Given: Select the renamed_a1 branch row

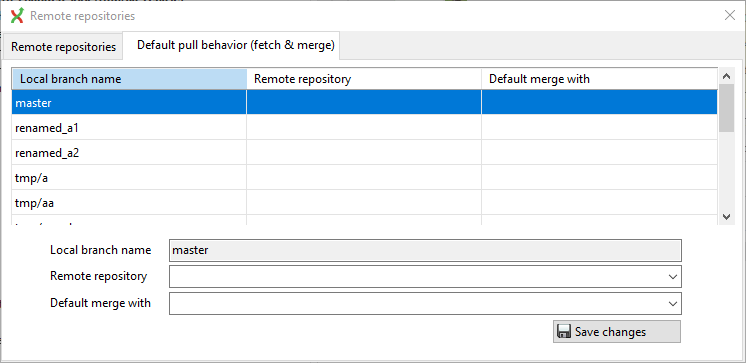Looking at the screenshot, I should pos(364,128).
